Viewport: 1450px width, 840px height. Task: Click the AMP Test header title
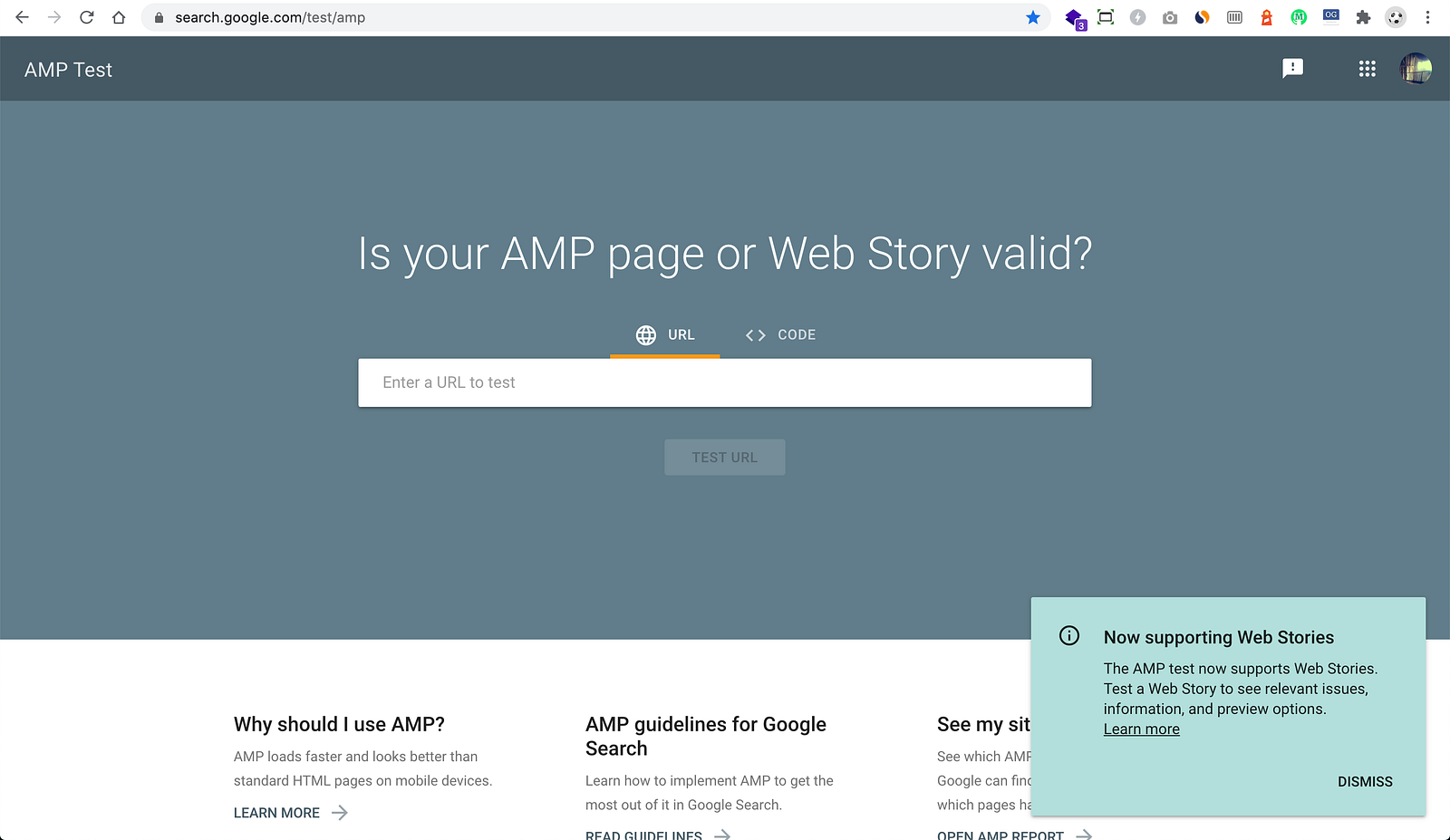coord(68,70)
